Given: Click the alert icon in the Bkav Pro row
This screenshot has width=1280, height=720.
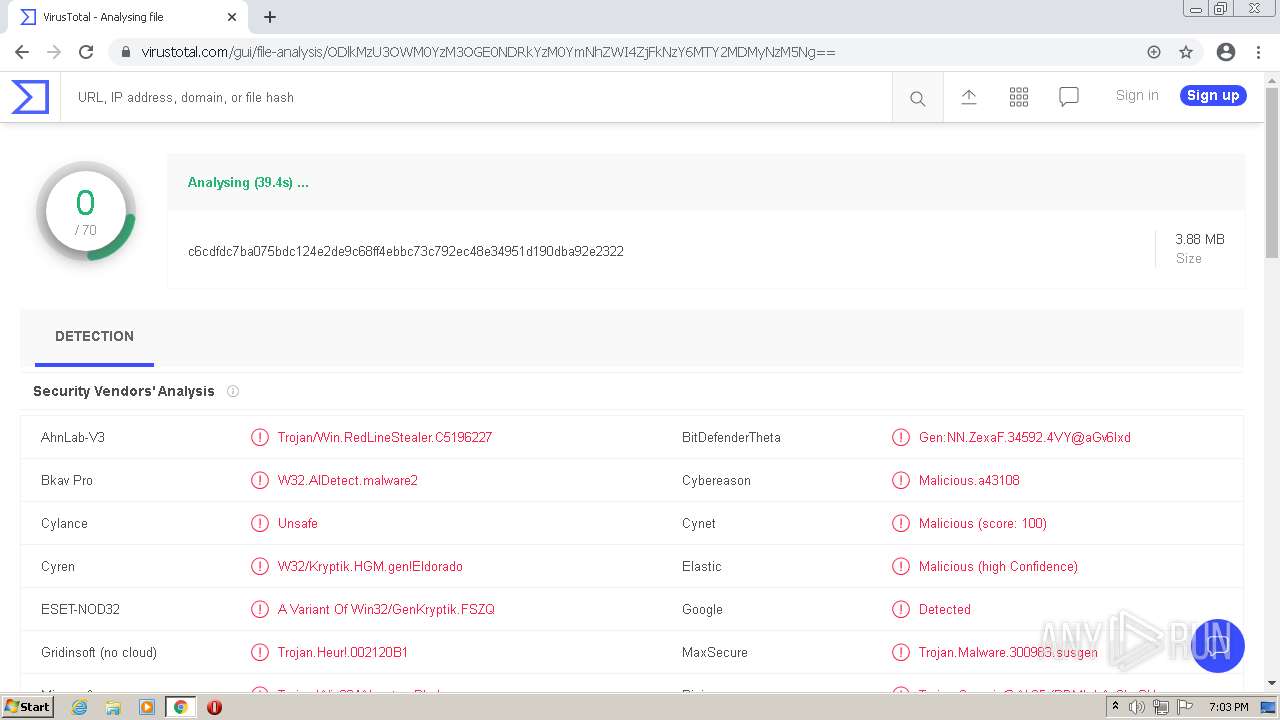Looking at the screenshot, I should coord(260,480).
